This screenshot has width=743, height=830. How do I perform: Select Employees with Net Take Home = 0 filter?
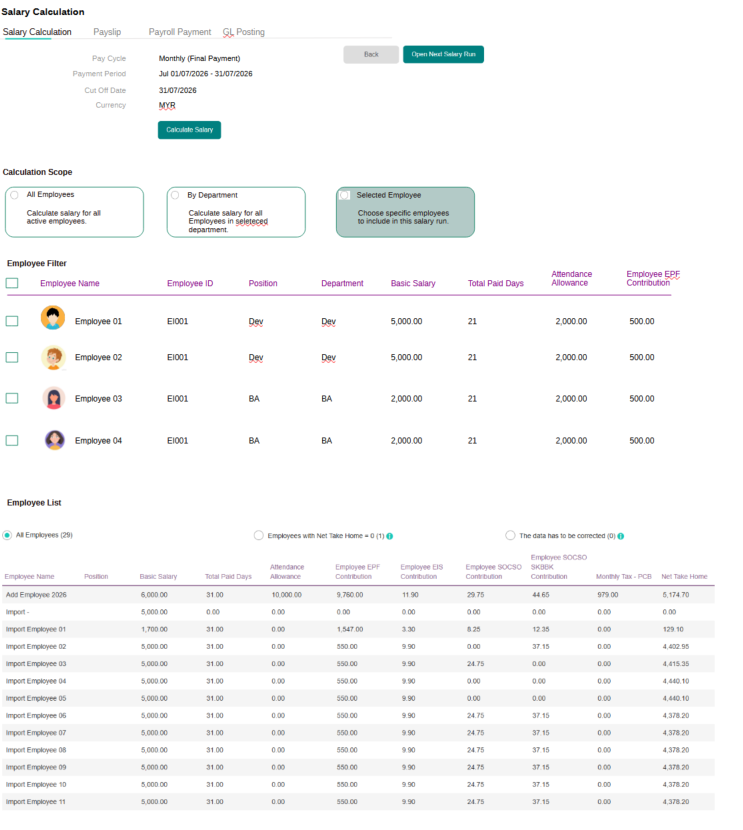(258, 535)
